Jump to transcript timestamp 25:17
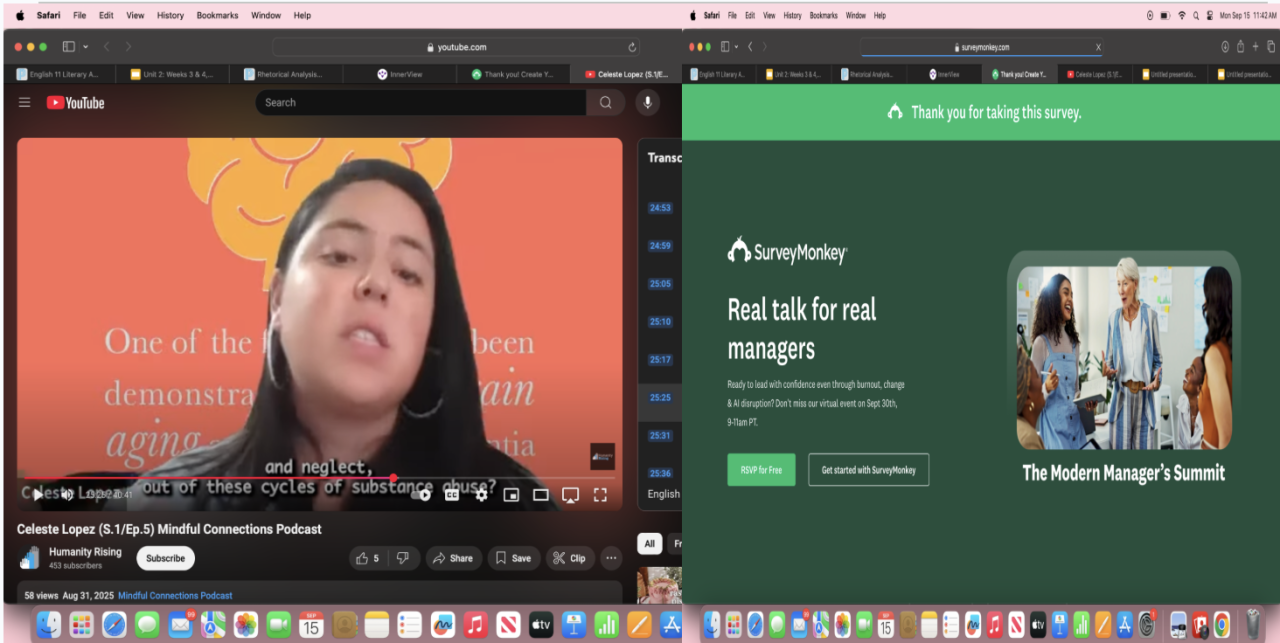This screenshot has width=1280, height=643. pyautogui.click(x=660, y=360)
